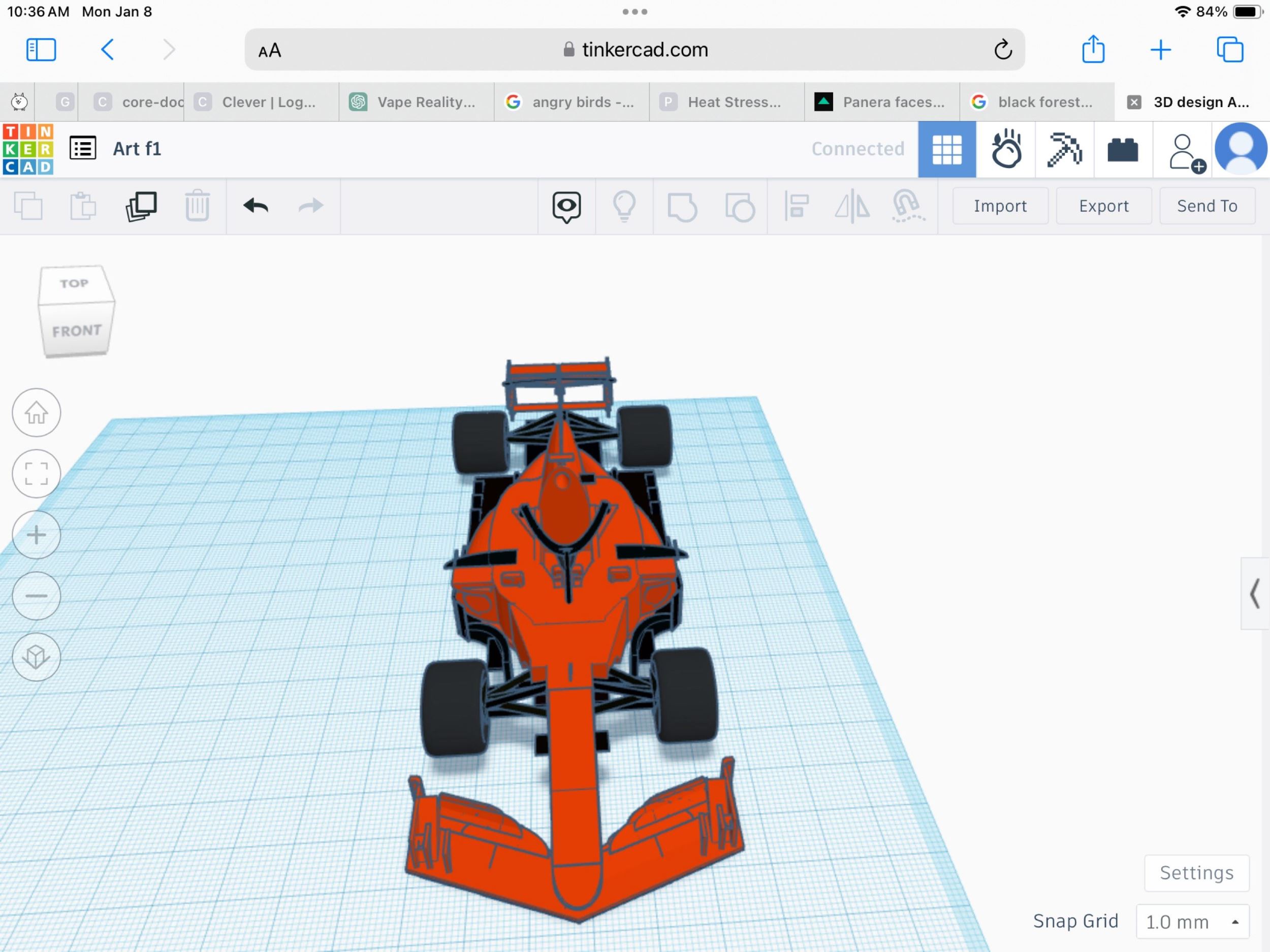
Task: Open the Snap Grid 1.0 mm dropdown
Action: 1191,922
